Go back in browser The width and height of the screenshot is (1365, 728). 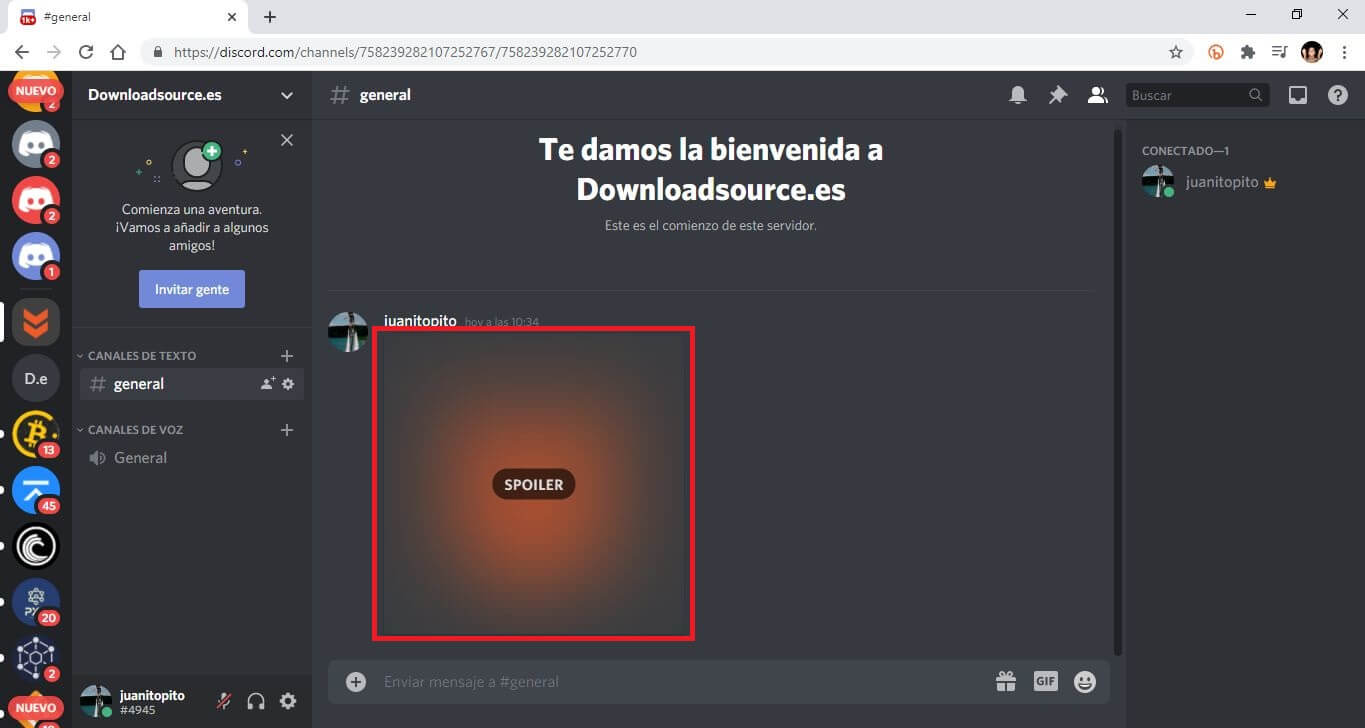point(22,52)
